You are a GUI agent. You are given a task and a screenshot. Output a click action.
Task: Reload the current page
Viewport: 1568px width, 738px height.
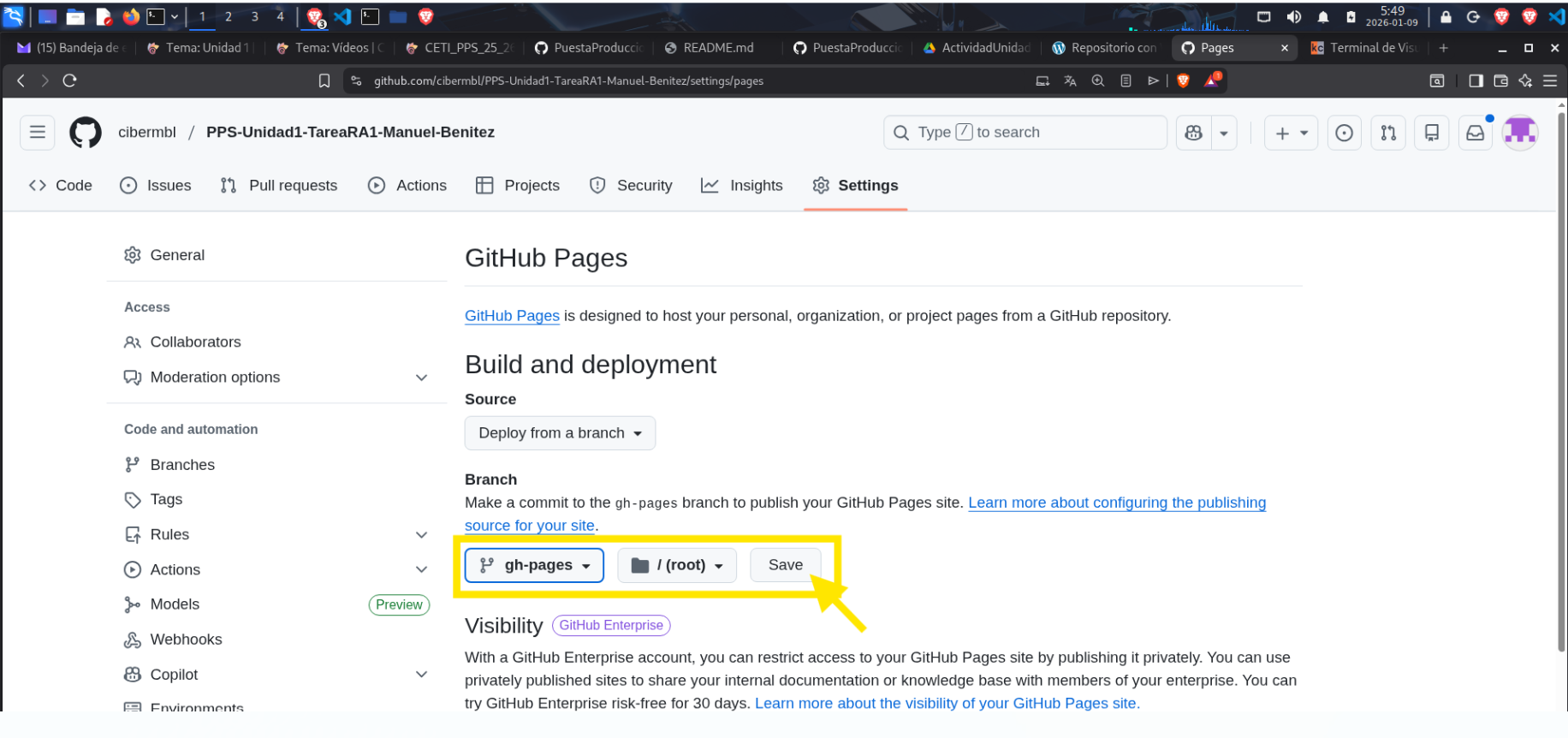tap(70, 80)
